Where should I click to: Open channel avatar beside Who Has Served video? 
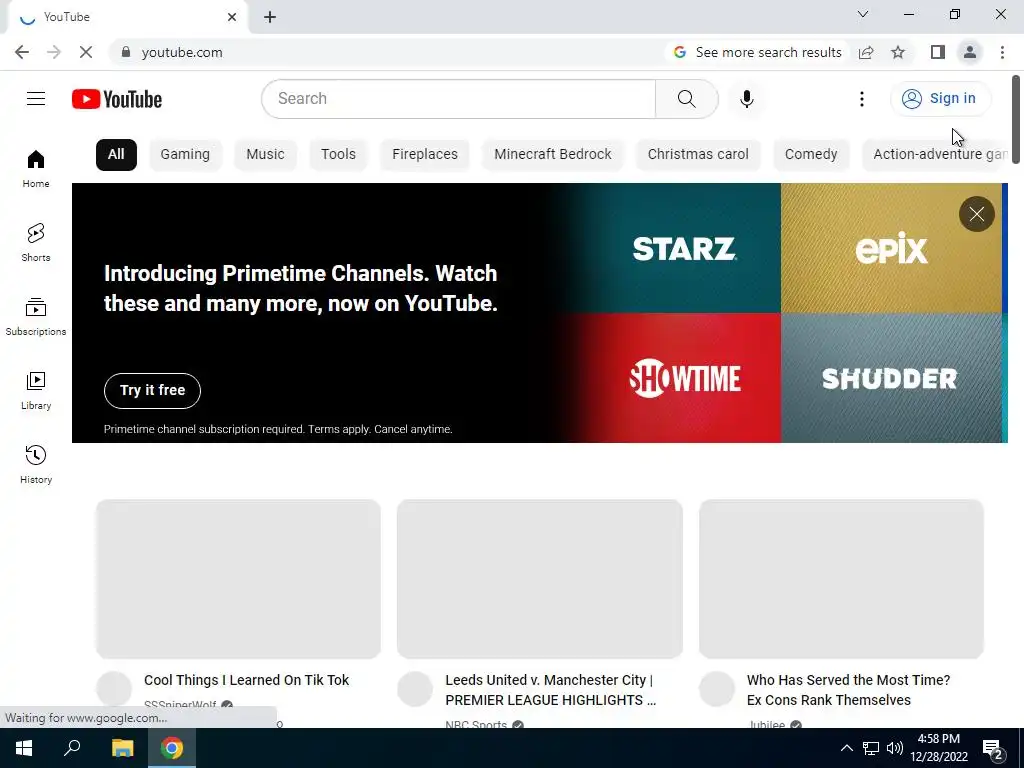tap(717, 689)
